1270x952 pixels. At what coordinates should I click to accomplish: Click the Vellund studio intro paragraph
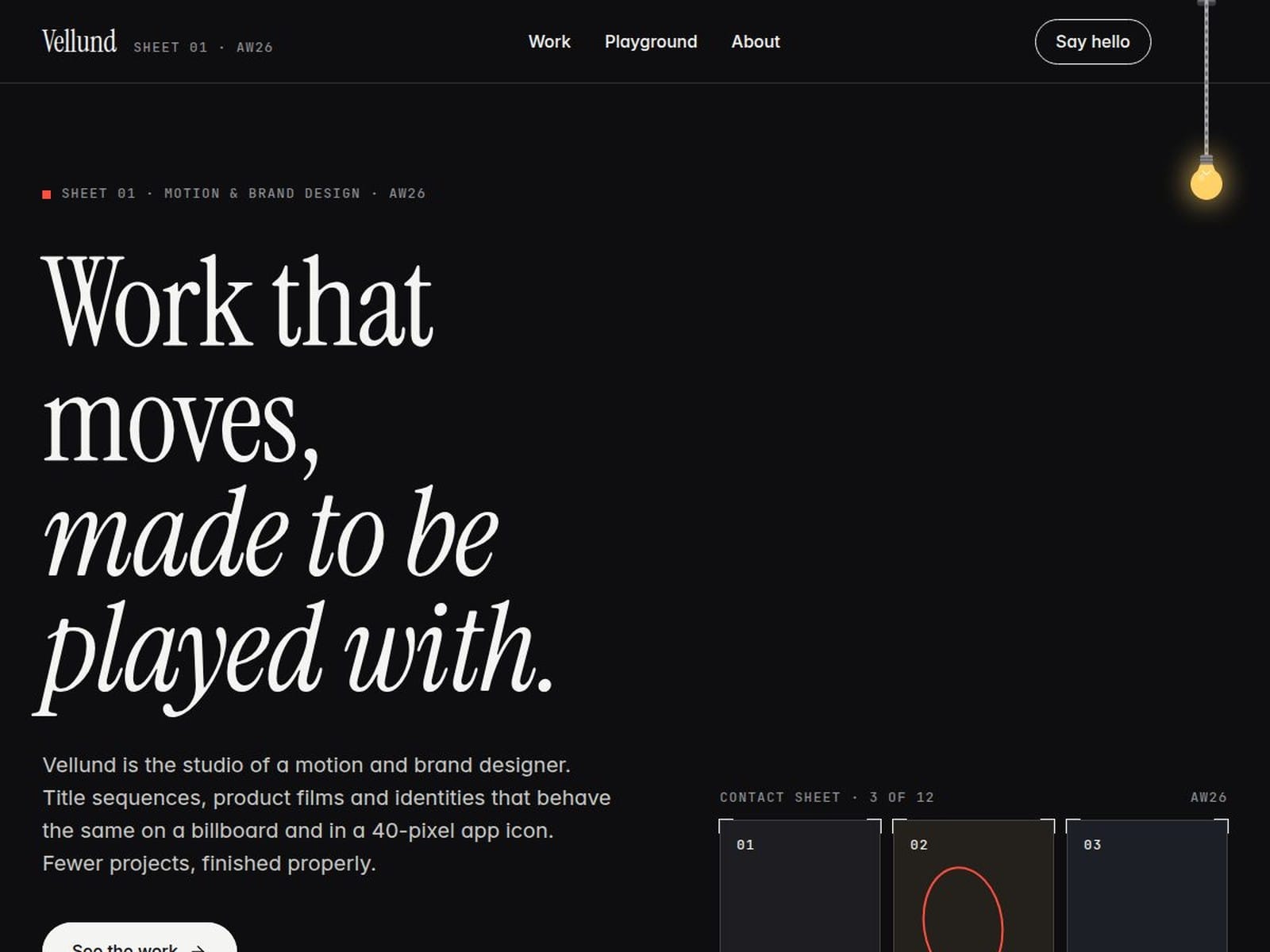point(326,814)
